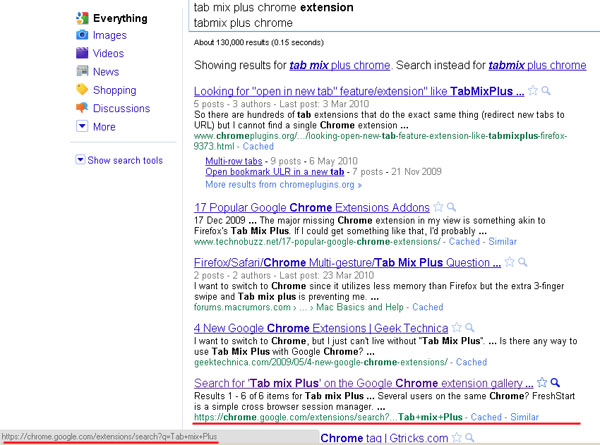Open Similar link for technobuzz.net result
This screenshot has width=600, height=445.
pyautogui.click(x=502, y=241)
